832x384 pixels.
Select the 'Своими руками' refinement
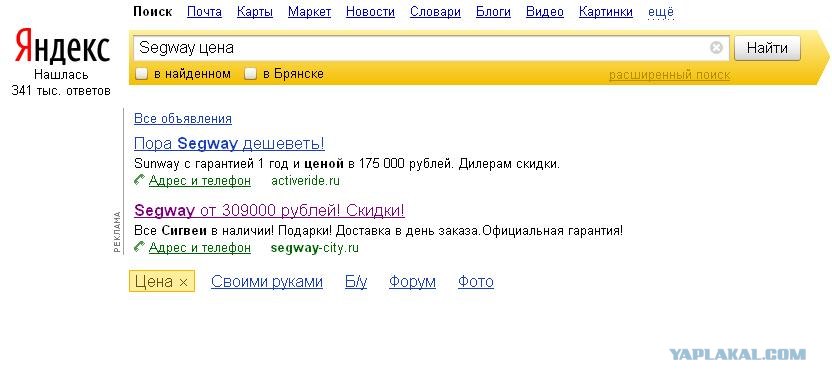click(267, 282)
